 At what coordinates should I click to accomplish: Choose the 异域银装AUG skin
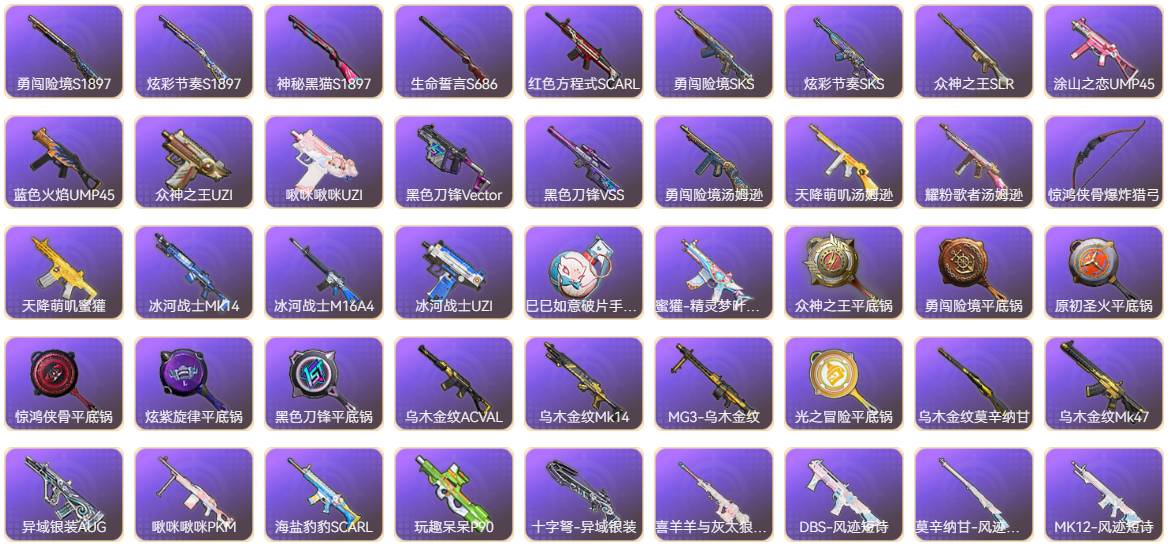[63, 494]
